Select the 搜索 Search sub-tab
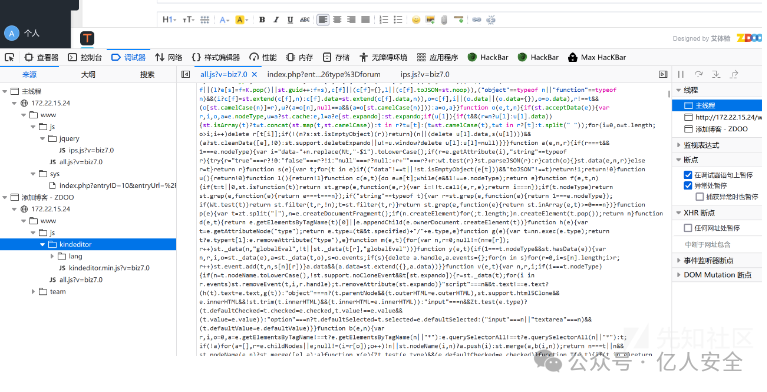This screenshot has width=767, height=392. (x=147, y=74)
